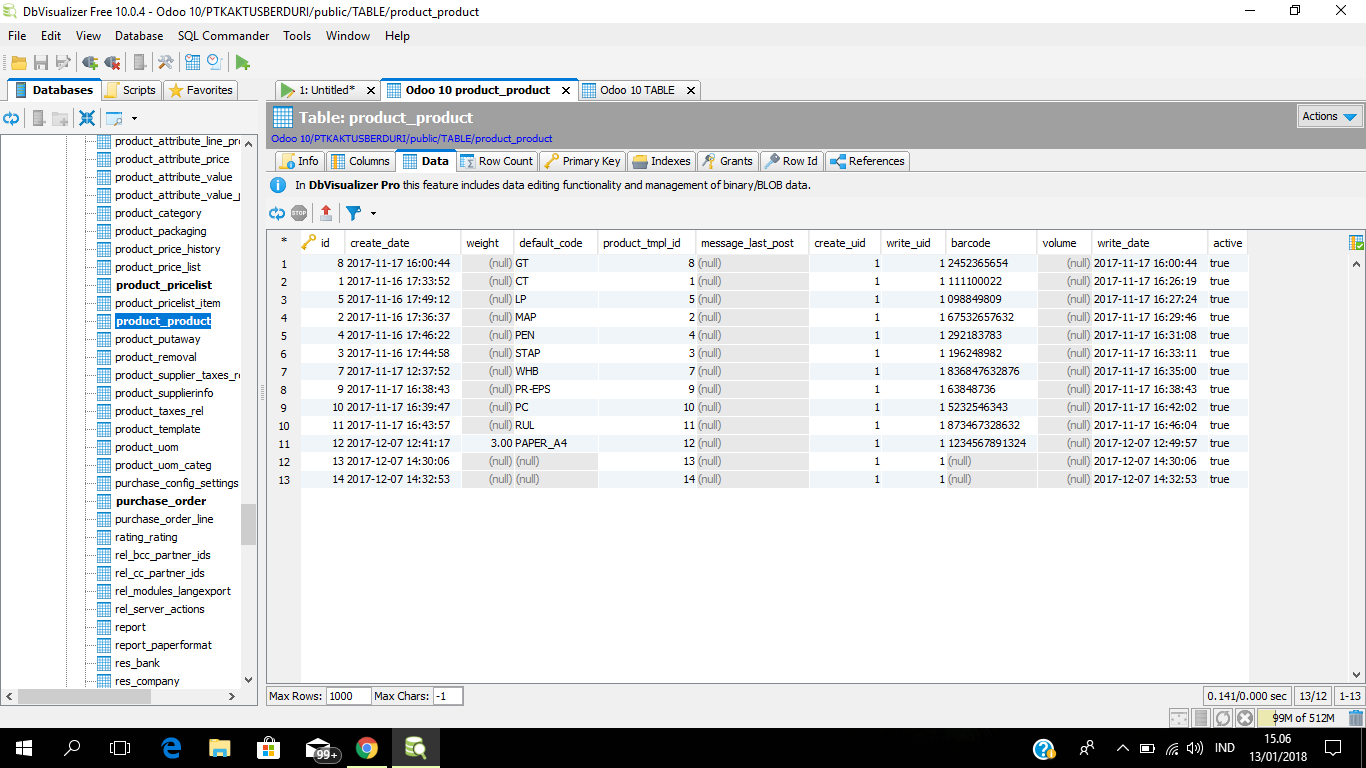This screenshot has width=1366, height=768.
Task: Select purchase_order in the database tree
Action: click(160, 501)
